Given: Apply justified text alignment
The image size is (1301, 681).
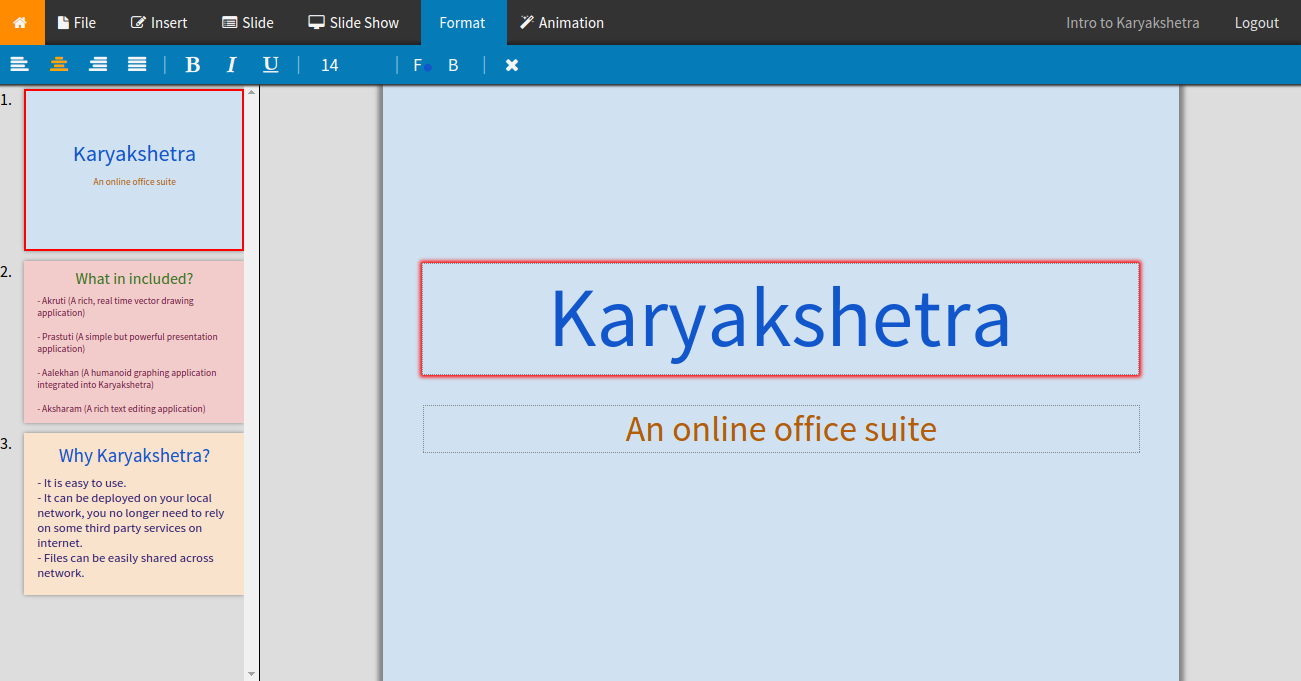Looking at the screenshot, I should click(x=135, y=64).
